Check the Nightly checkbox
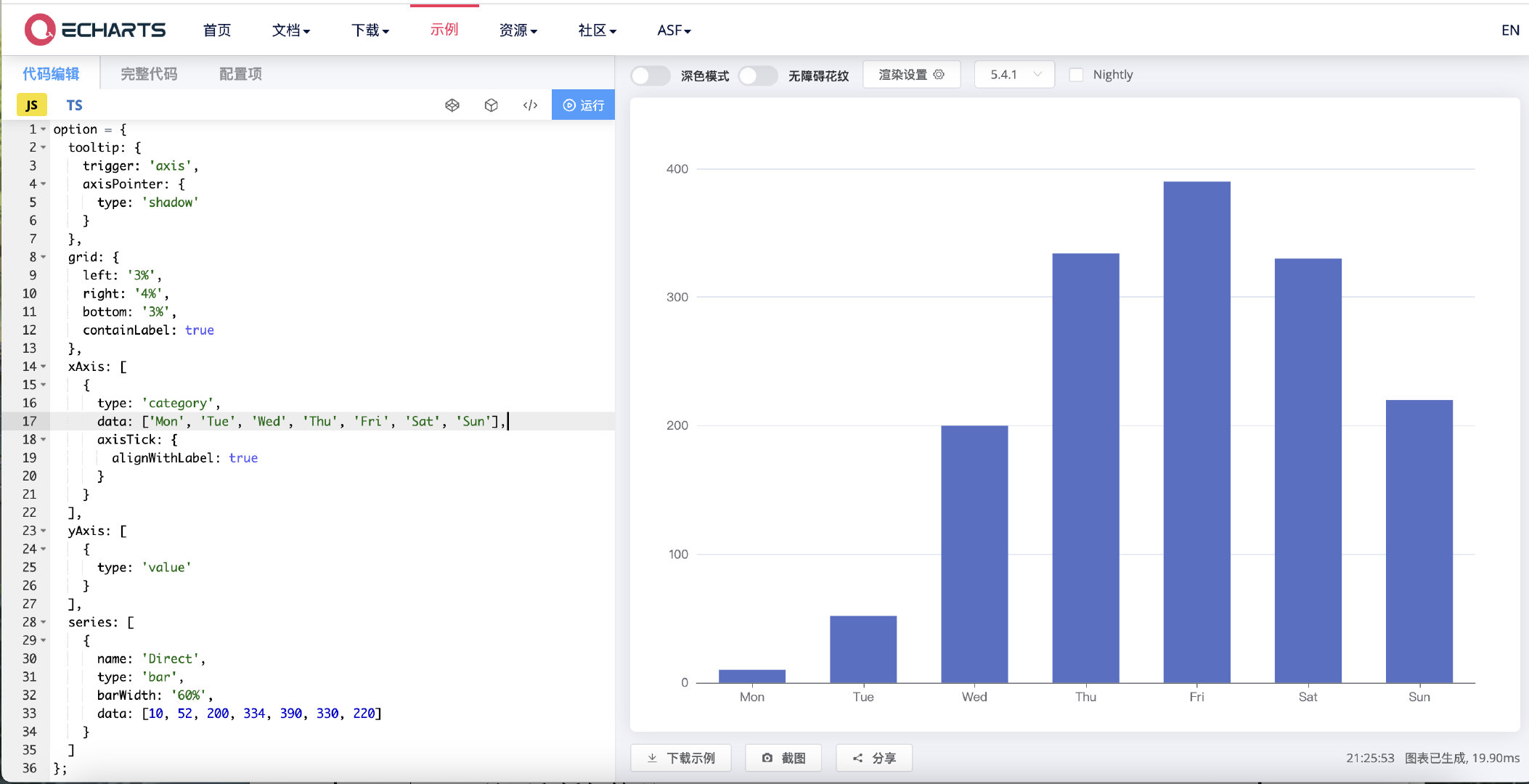The height and width of the screenshot is (784, 1529). [x=1077, y=75]
